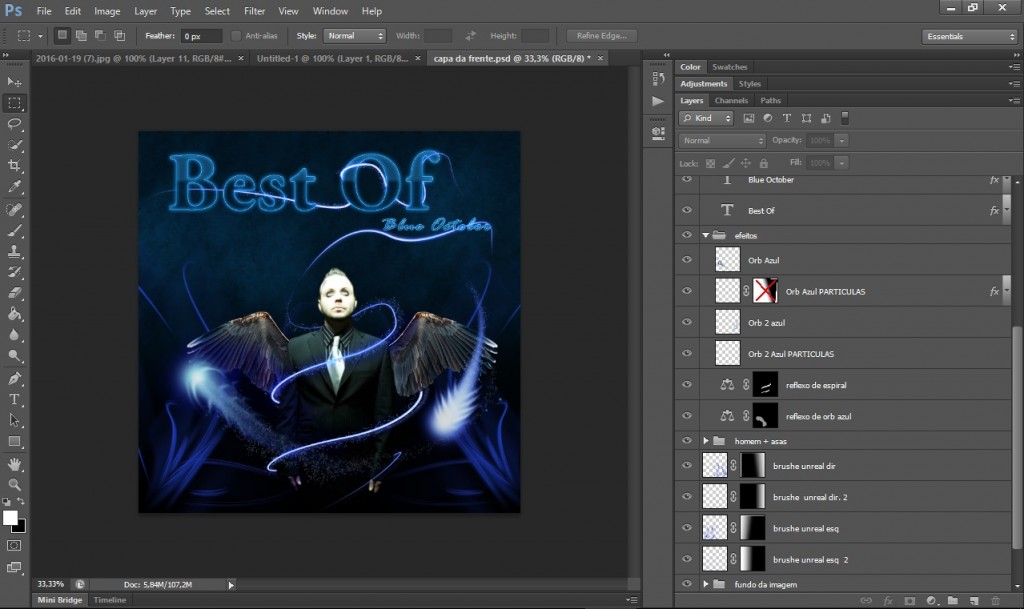Open the Kind filter dropdown
Image resolution: width=1024 pixels, height=609 pixels.
click(x=707, y=118)
